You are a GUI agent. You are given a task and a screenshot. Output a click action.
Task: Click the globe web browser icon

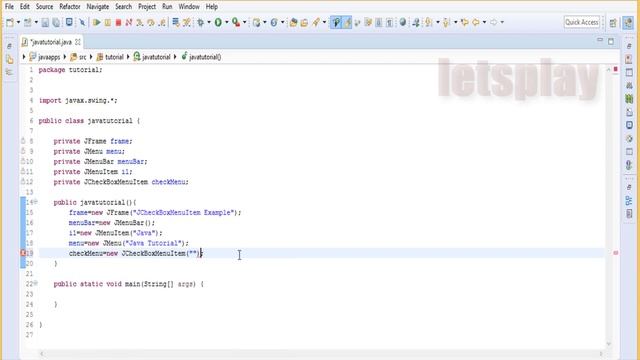403,22
